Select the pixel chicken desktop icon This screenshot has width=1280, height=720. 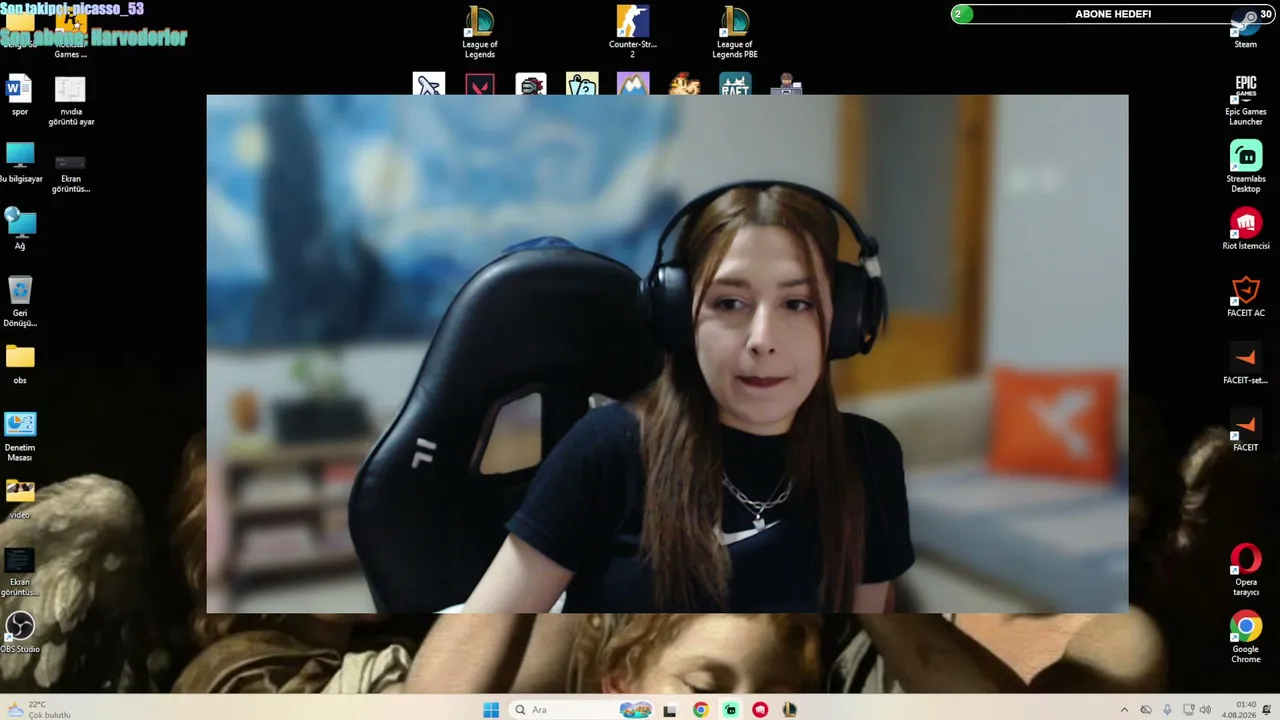684,84
